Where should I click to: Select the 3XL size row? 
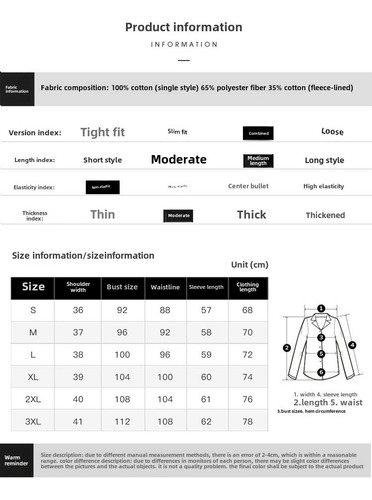139,421
